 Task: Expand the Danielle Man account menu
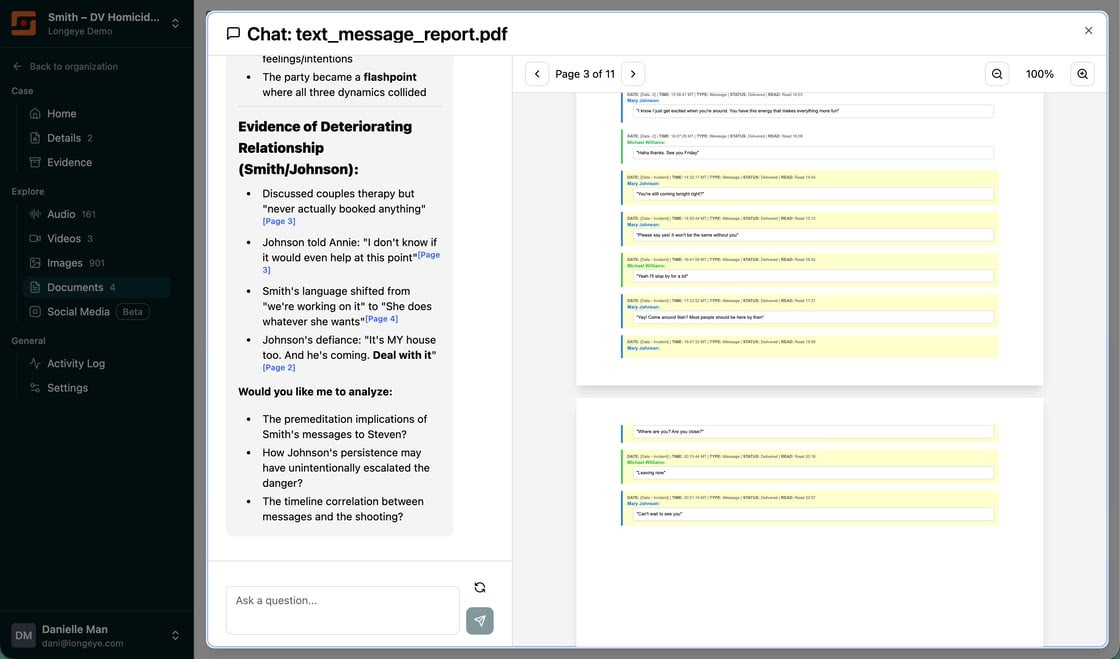point(175,635)
